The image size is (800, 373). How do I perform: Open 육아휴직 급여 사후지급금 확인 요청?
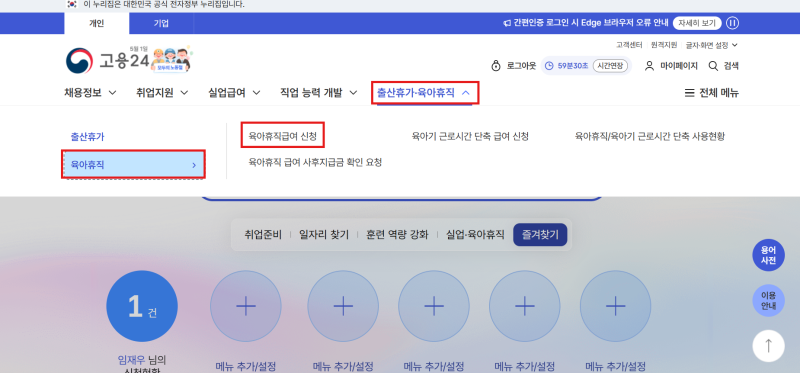coord(315,162)
